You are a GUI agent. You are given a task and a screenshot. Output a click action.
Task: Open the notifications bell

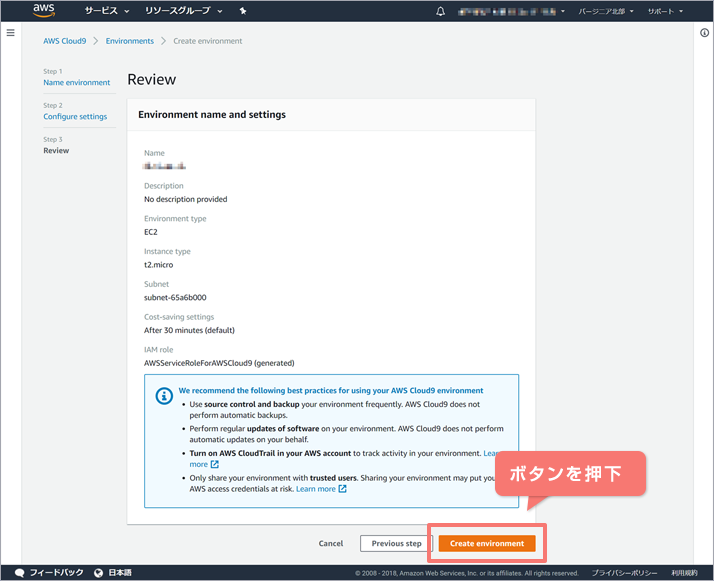coord(440,11)
